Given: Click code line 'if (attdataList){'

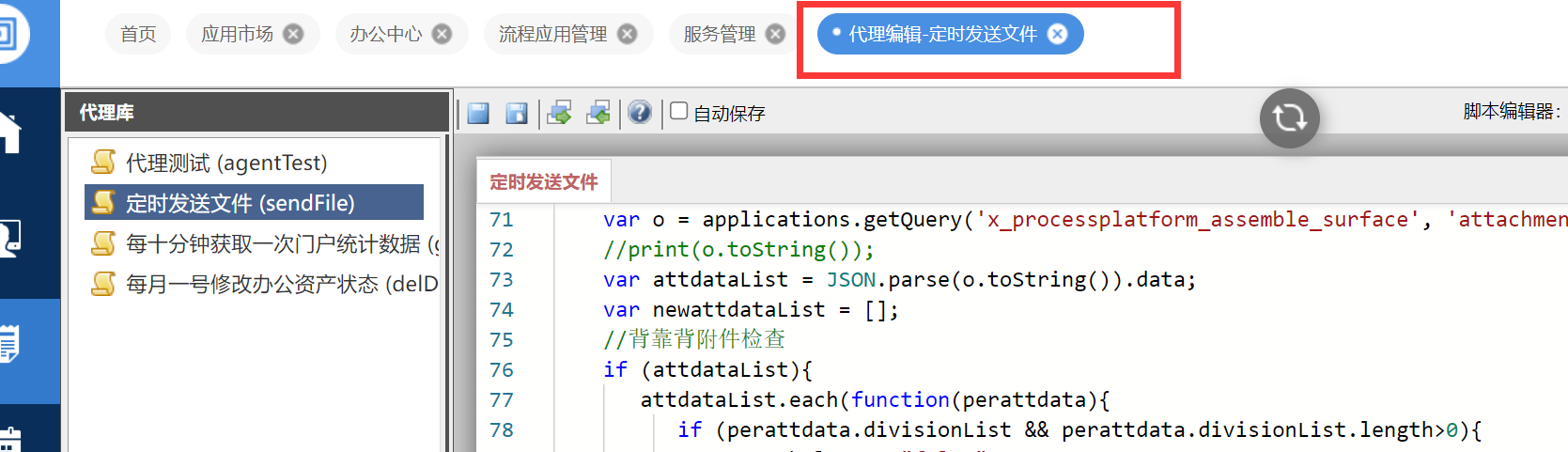Looking at the screenshot, I should point(707,370).
